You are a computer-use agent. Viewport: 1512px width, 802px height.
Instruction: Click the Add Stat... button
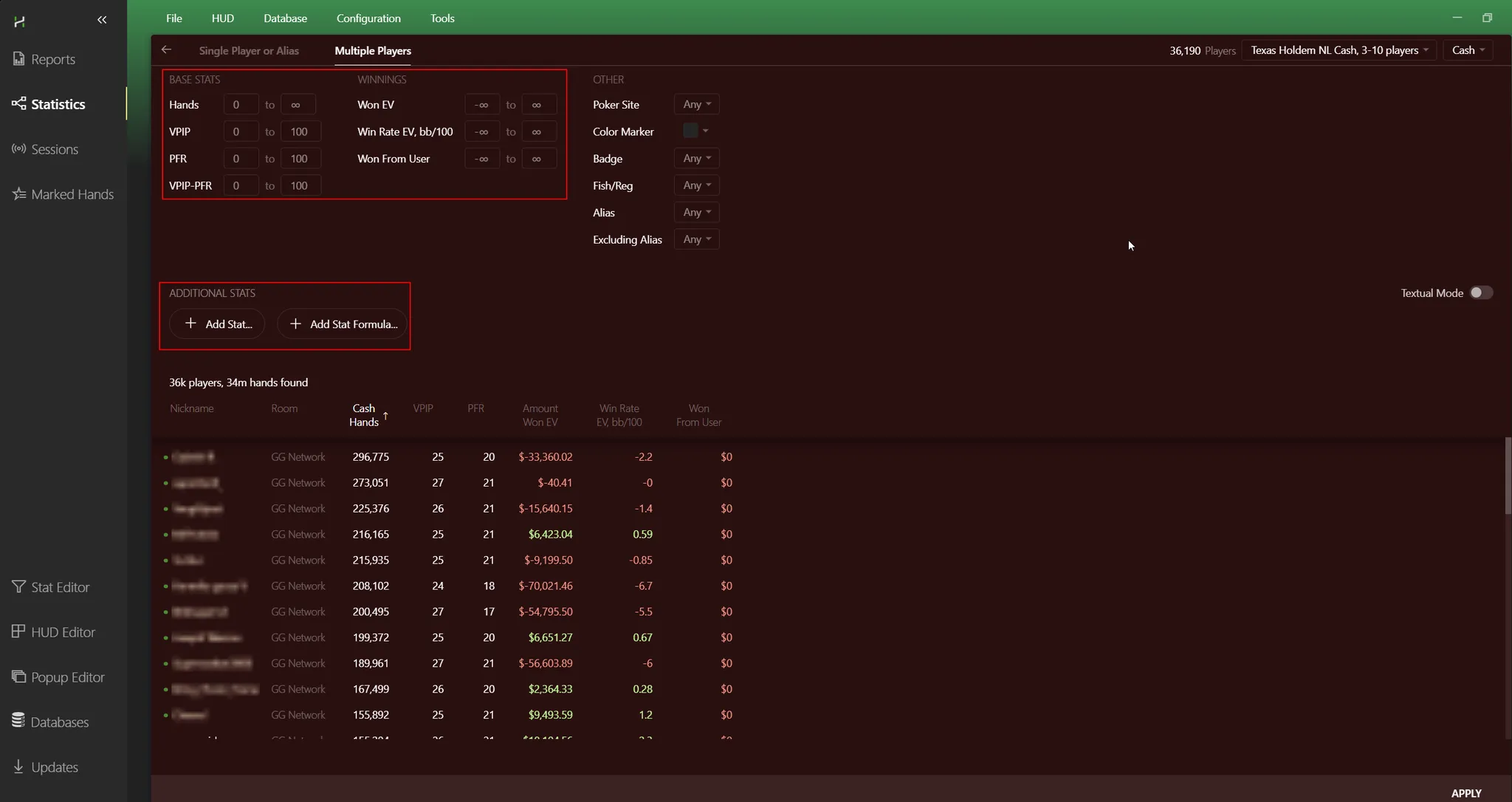tap(217, 323)
